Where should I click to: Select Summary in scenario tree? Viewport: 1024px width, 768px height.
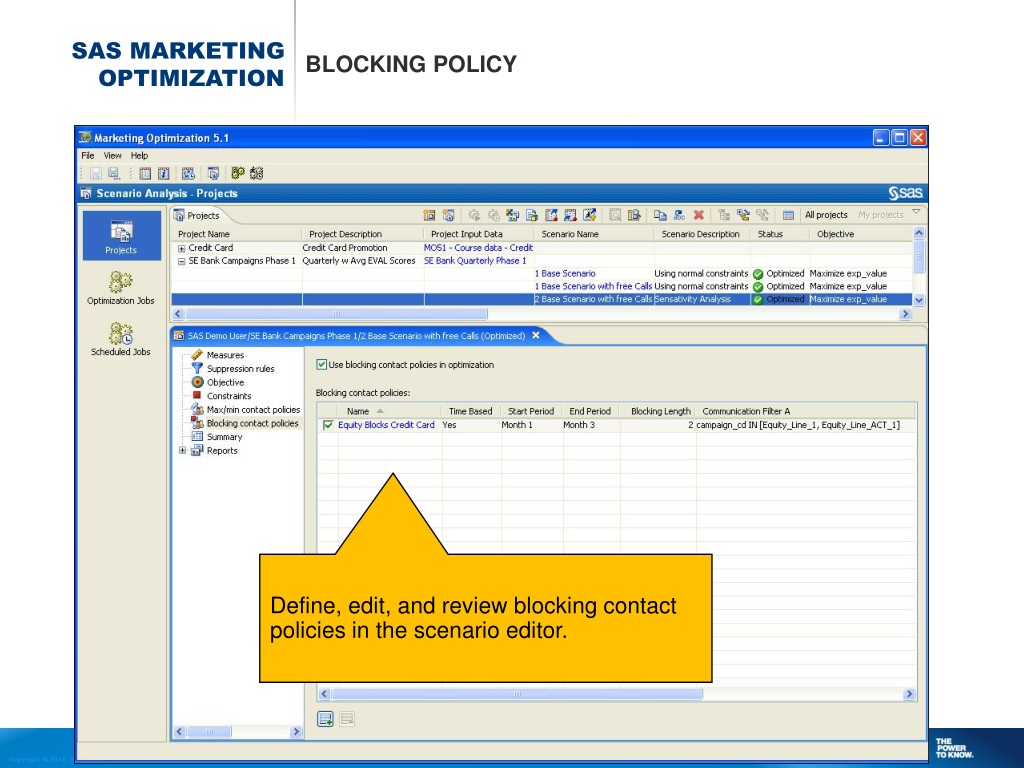click(x=224, y=438)
